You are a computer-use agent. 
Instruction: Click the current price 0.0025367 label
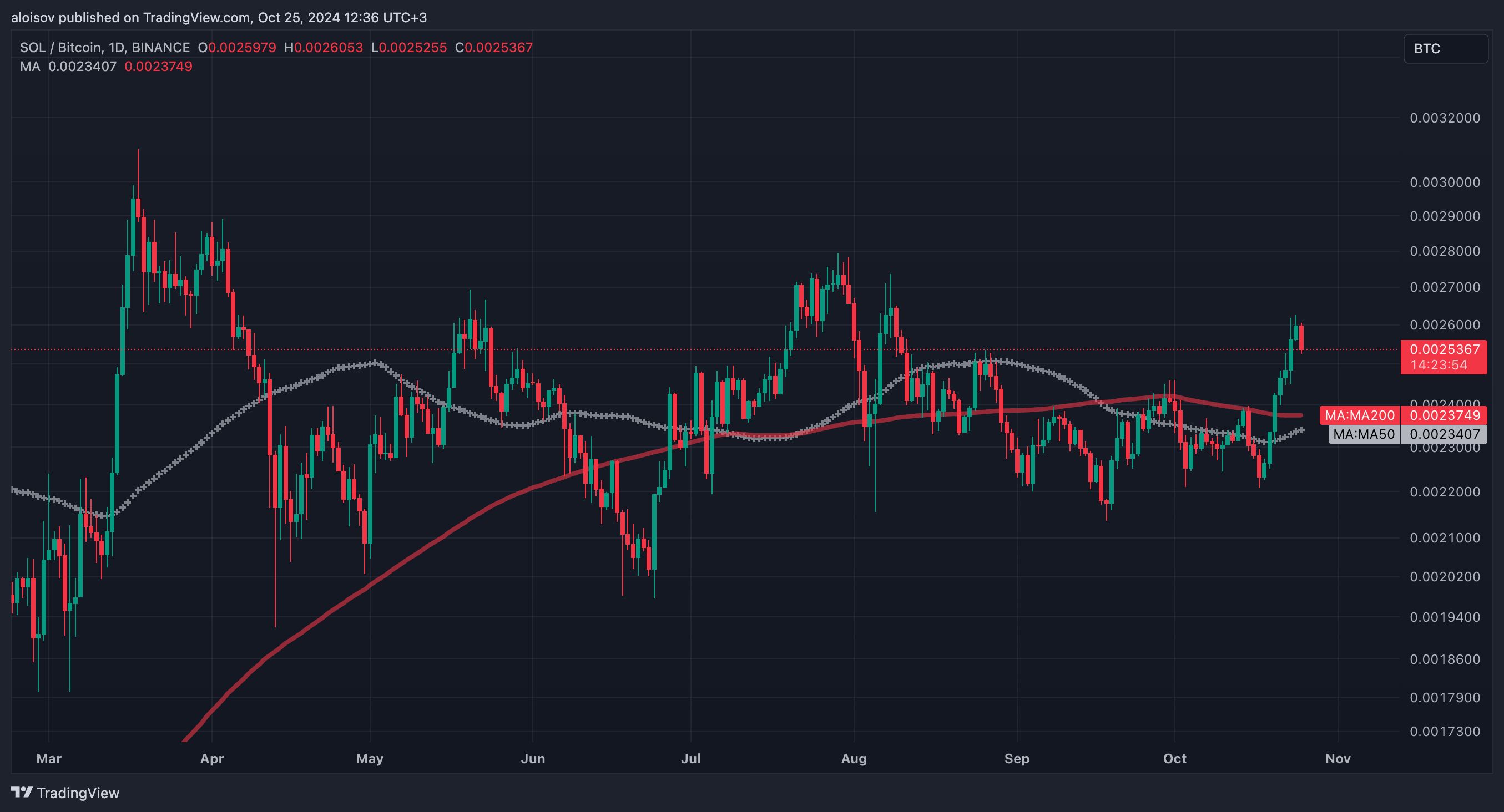pos(1445,349)
